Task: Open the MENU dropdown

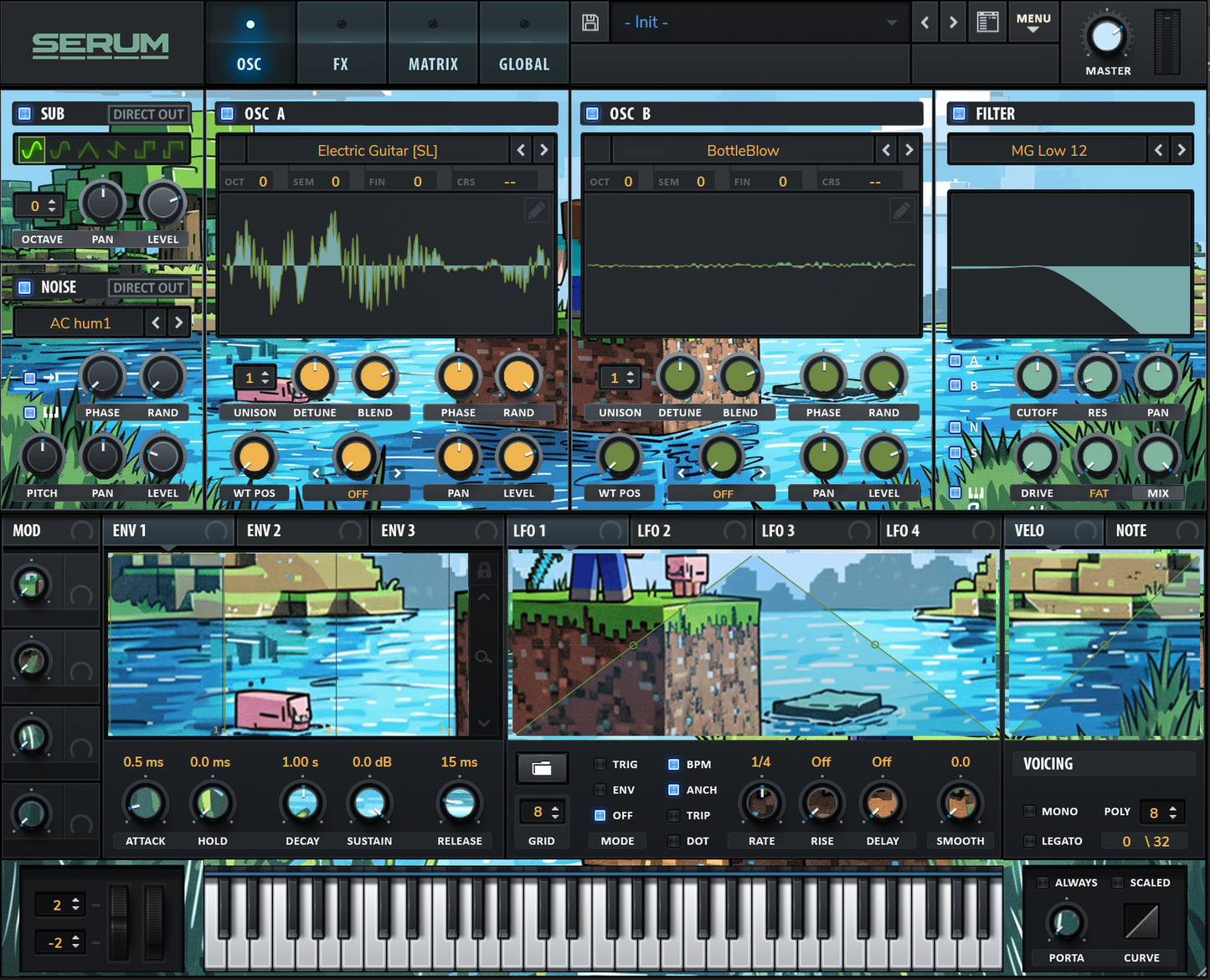Action: 1033,23
